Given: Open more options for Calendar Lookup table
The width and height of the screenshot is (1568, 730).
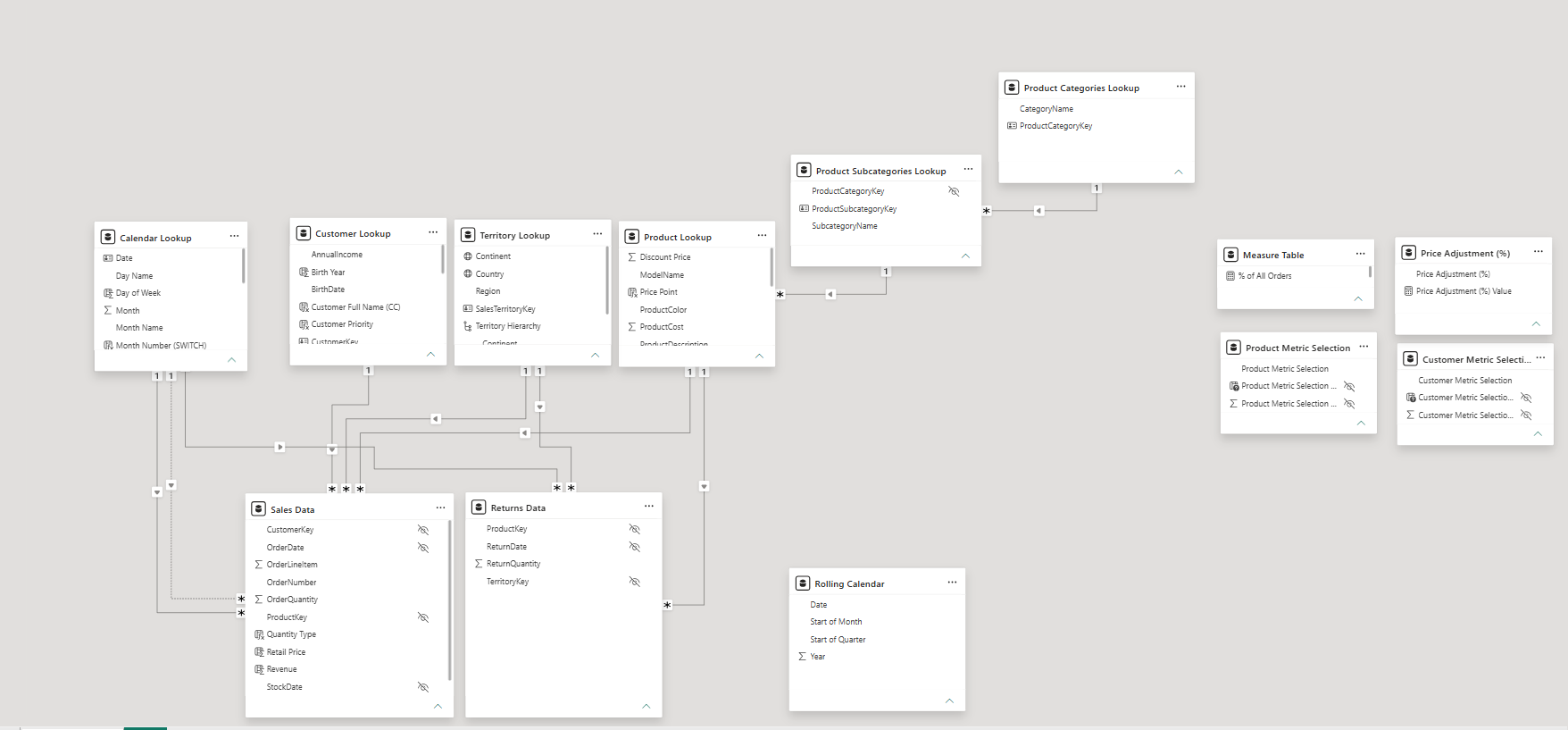Looking at the screenshot, I should (x=234, y=237).
